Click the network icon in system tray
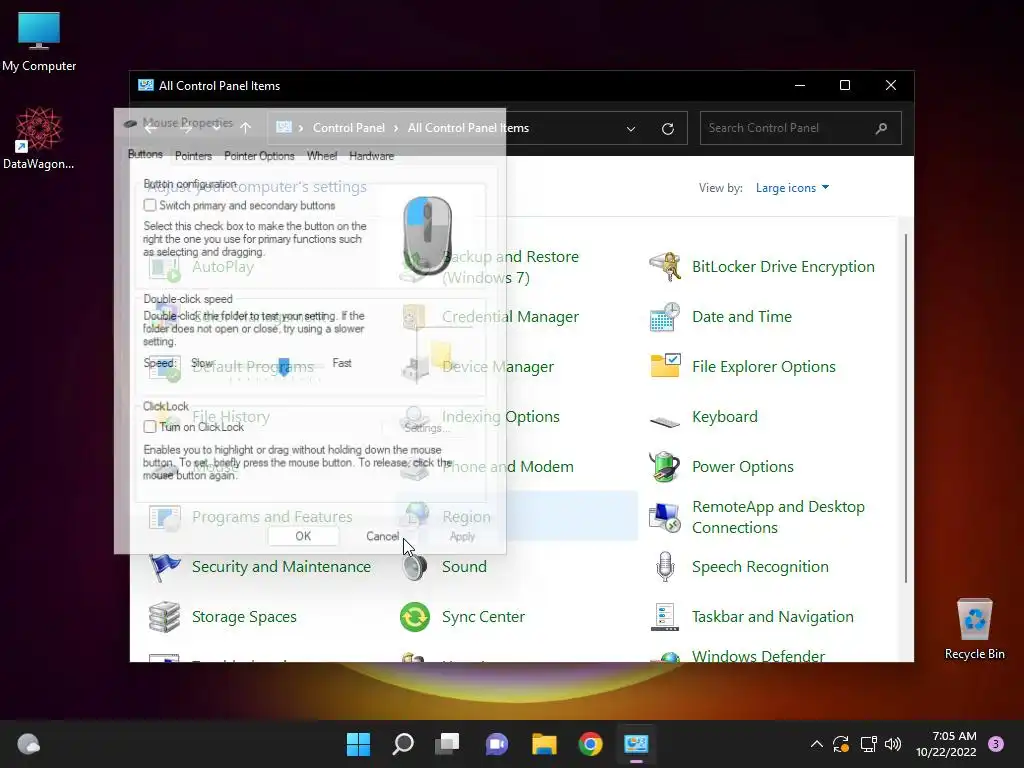Screen dimensions: 1024x768 pyautogui.click(x=868, y=744)
